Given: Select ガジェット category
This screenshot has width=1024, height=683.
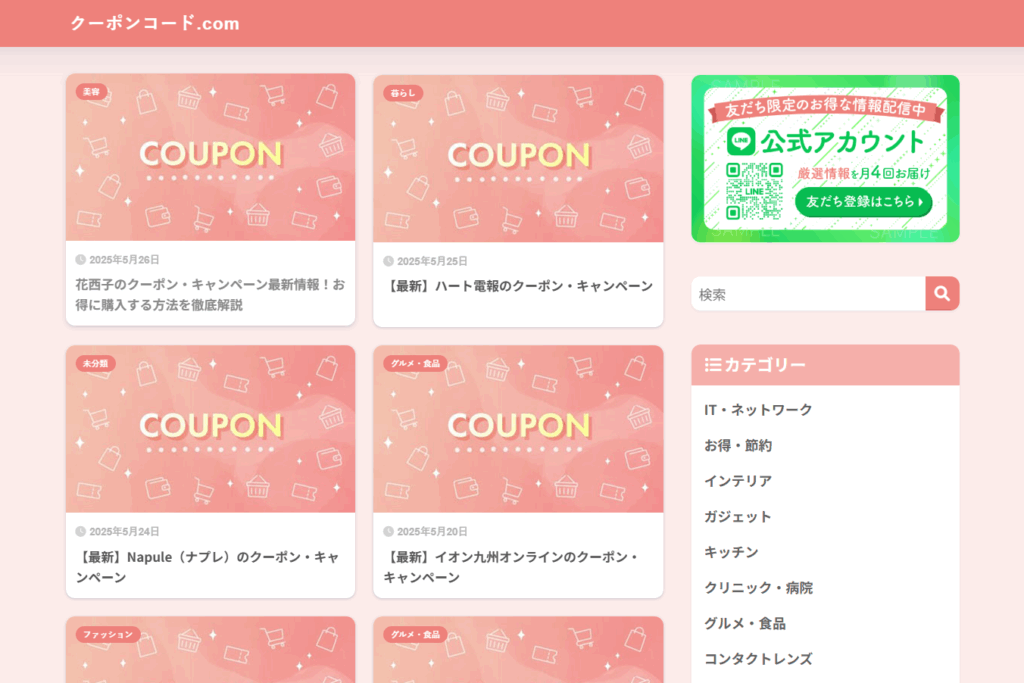Looking at the screenshot, I should click(x=738, y=516).
